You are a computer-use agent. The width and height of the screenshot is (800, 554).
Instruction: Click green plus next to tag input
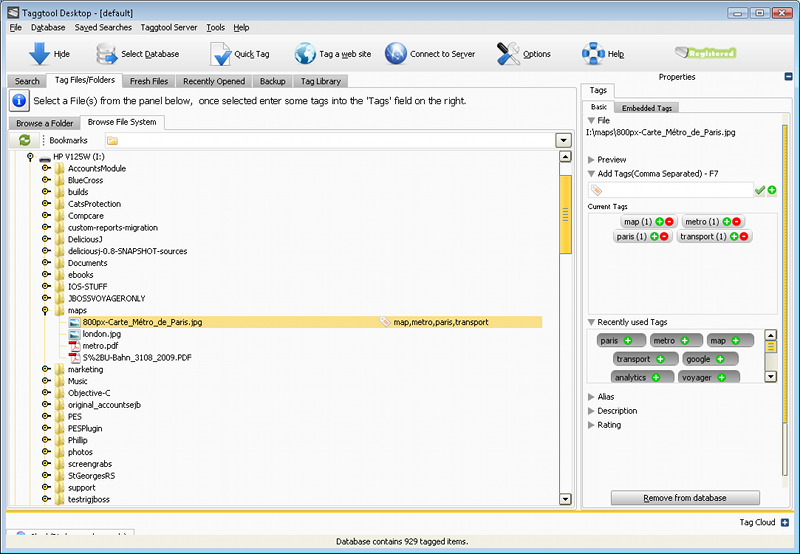coord(772,190)
